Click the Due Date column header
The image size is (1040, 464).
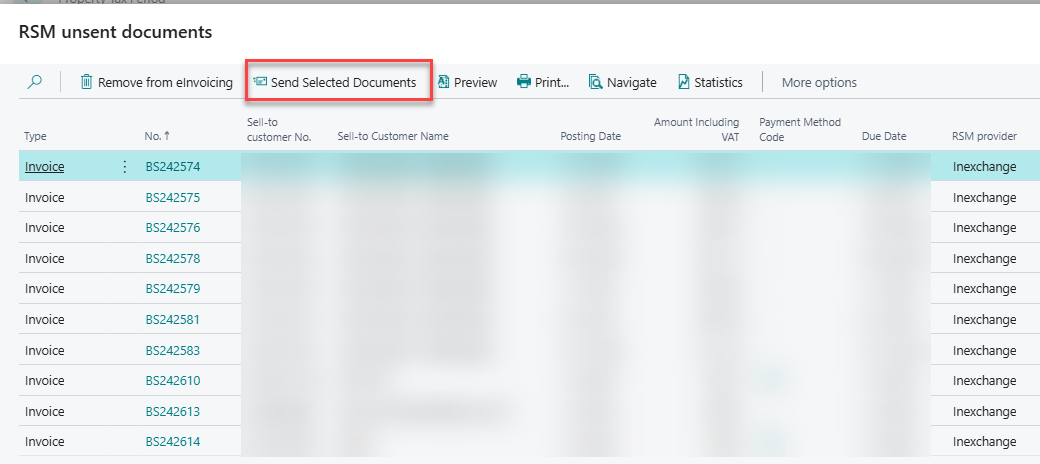(884, 136)
